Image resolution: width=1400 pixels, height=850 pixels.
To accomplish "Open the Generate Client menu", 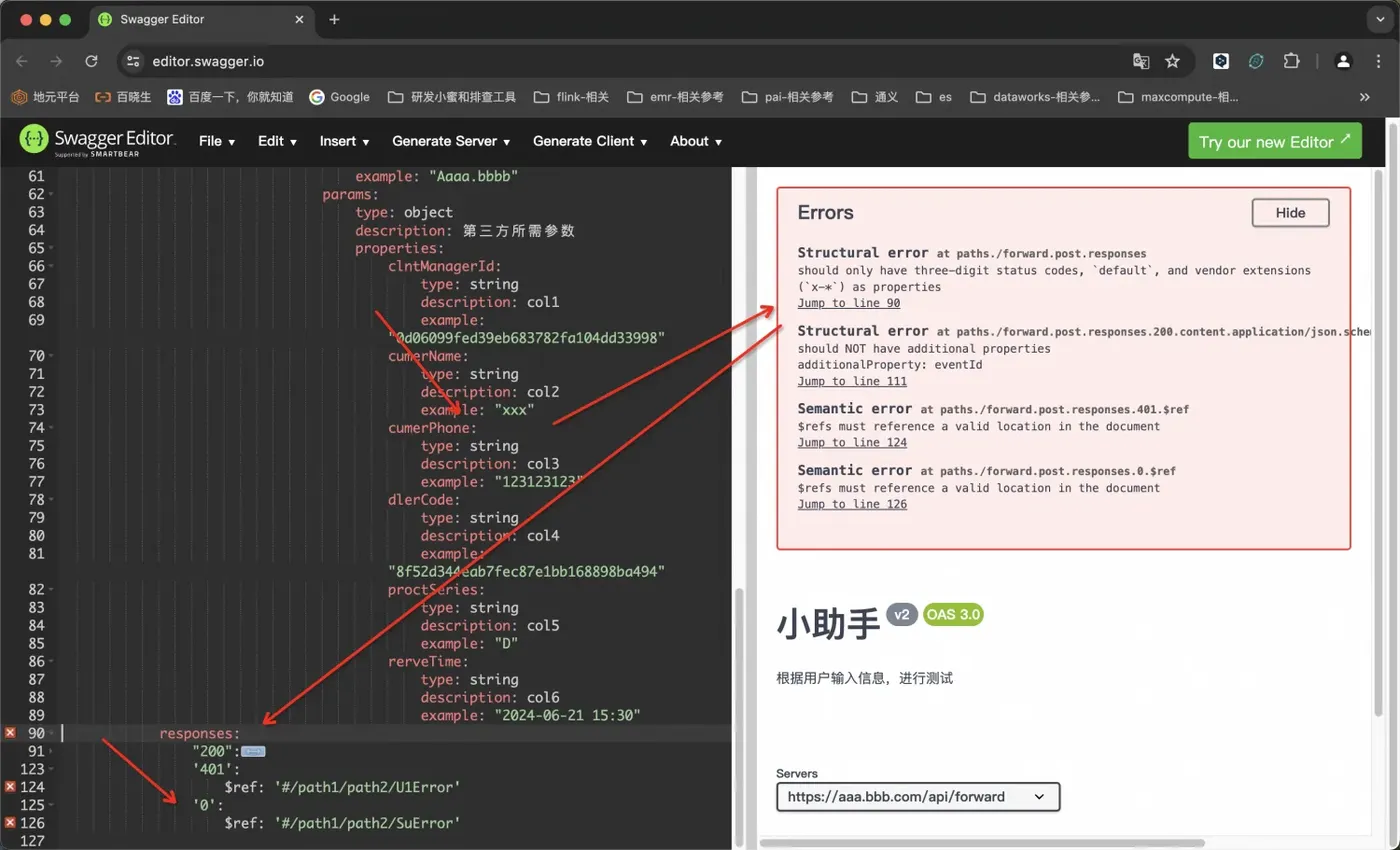I will click(x=590, y=141).
